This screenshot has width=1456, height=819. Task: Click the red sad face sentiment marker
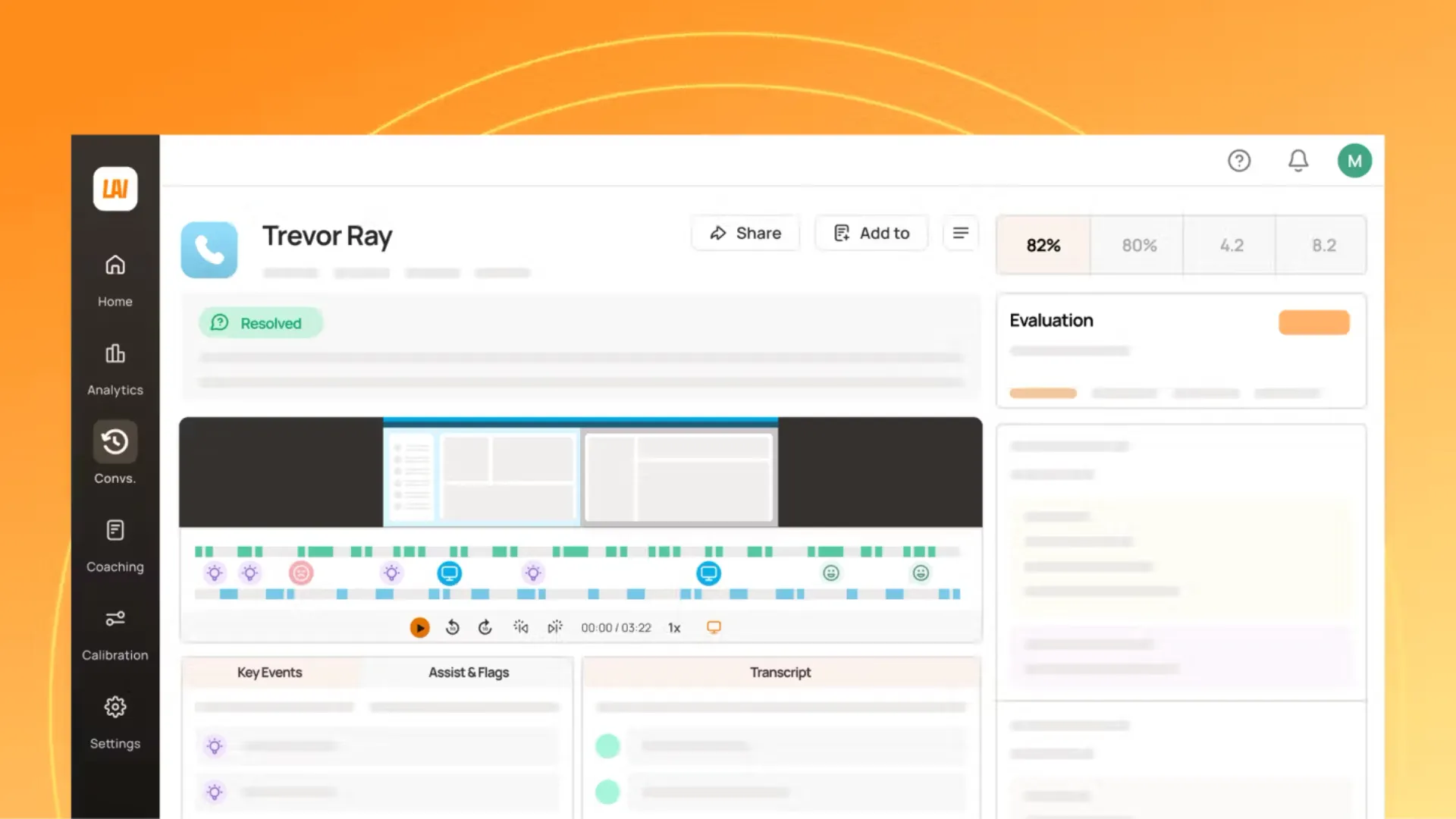[301, 573]
